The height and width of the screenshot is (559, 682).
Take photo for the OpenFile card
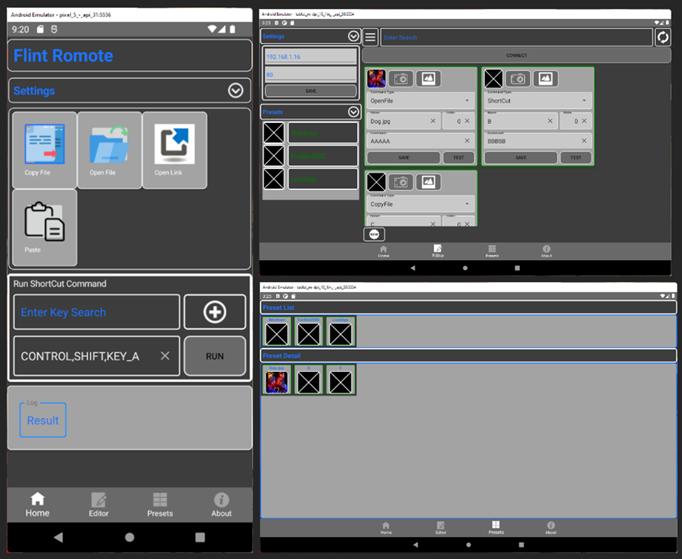point(401,79)
